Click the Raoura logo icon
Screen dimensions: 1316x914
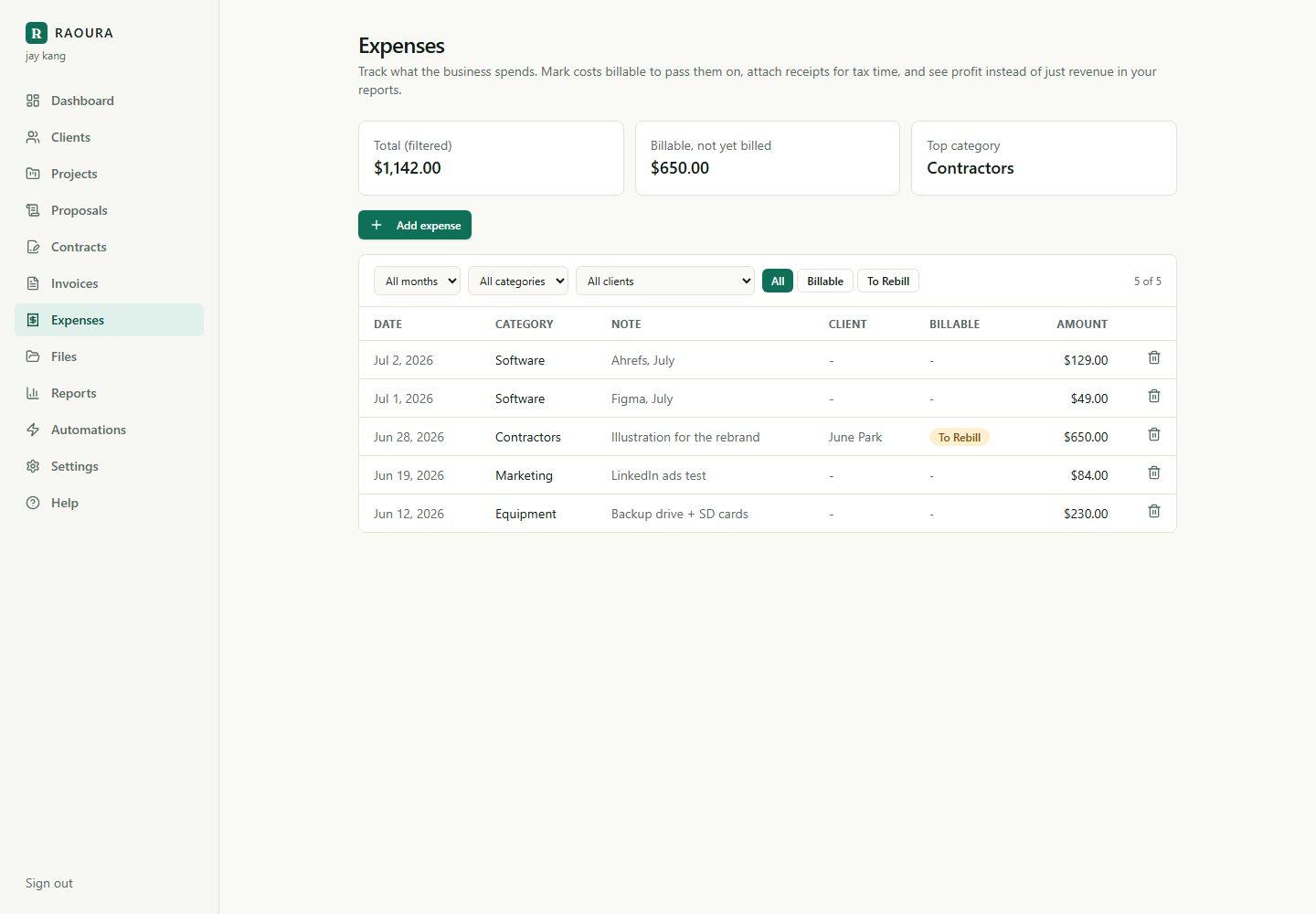tap(37, 33)
